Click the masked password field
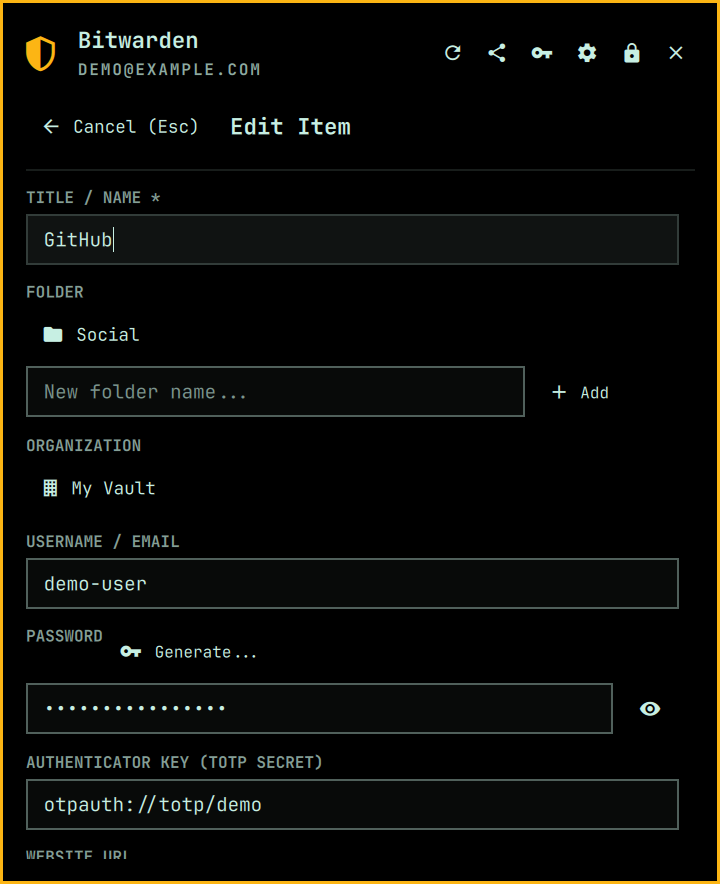720x884 pixels. pyautogui.click(x=320, y=709)
